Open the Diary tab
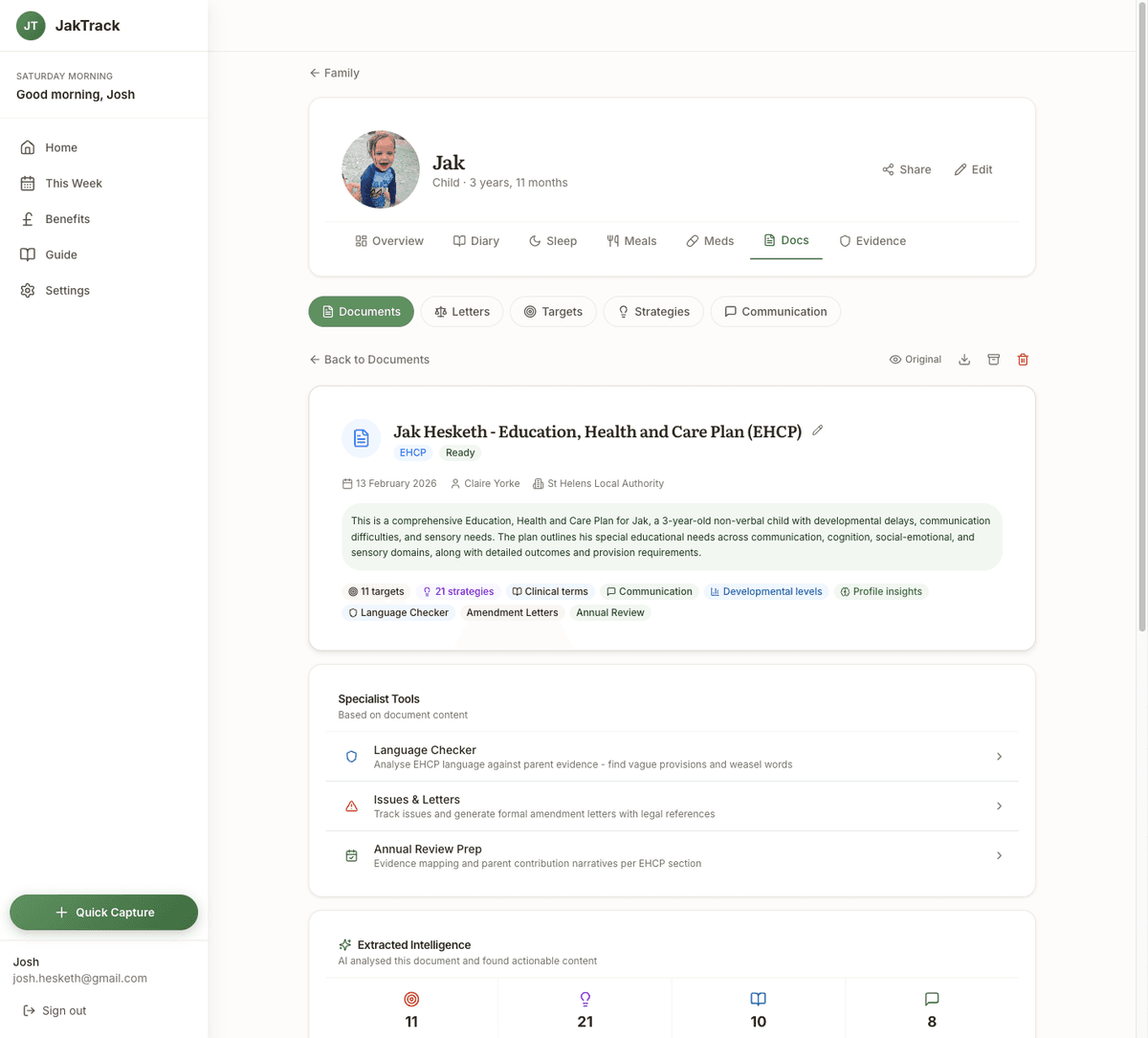 click(x=475, y=241)
